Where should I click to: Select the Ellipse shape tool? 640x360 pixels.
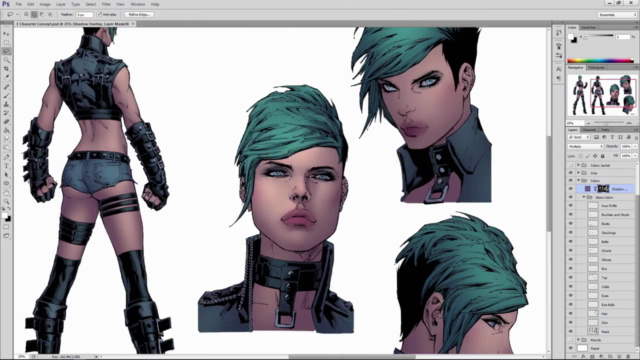[6, 183]
